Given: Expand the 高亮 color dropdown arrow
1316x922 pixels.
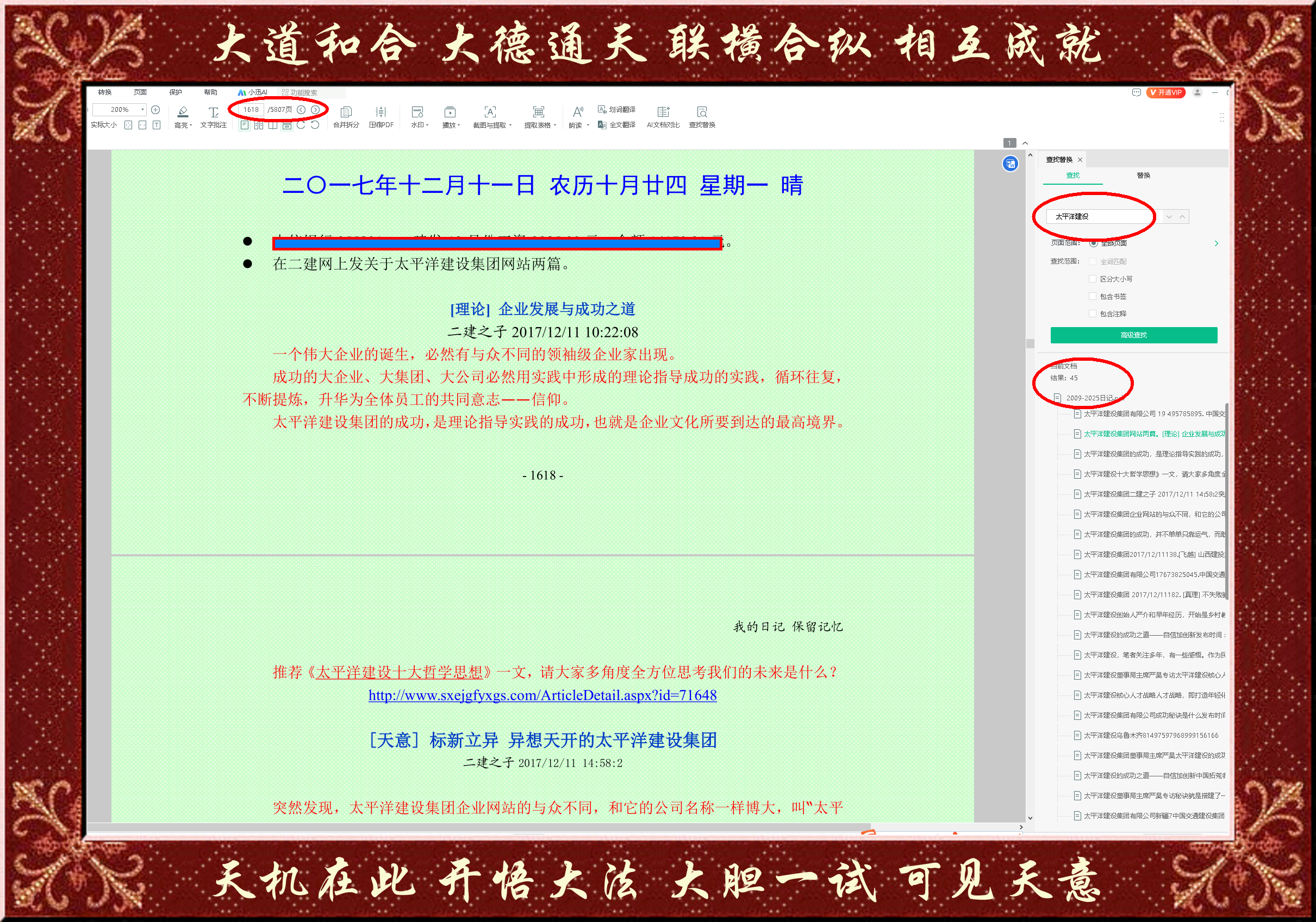Looking at the screenshot, I should pos(191,126).
